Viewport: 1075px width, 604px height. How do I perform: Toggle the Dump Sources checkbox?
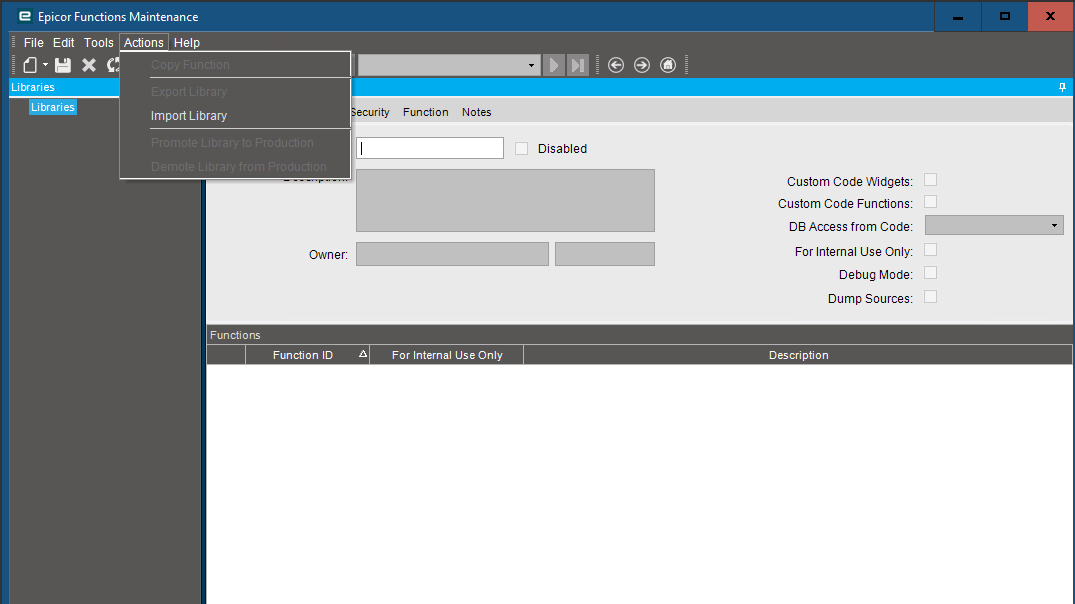point(930,297)
